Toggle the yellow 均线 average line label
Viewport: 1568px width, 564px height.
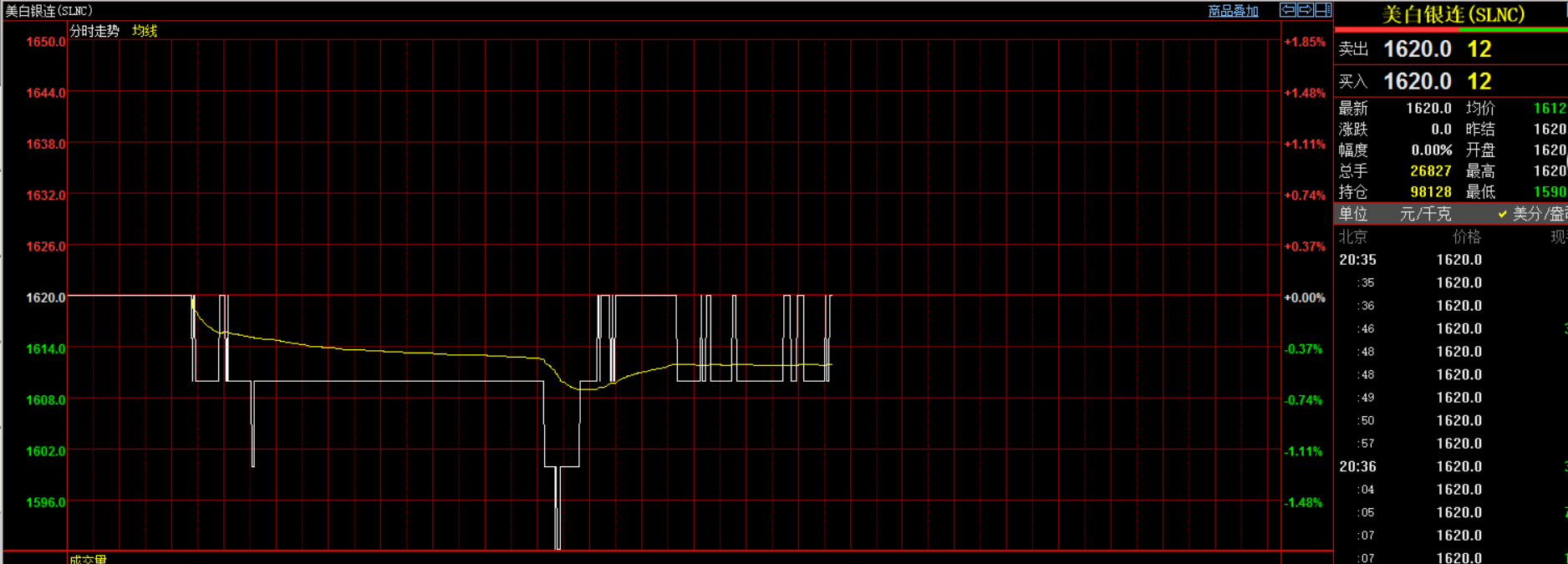tap(145, 31)
